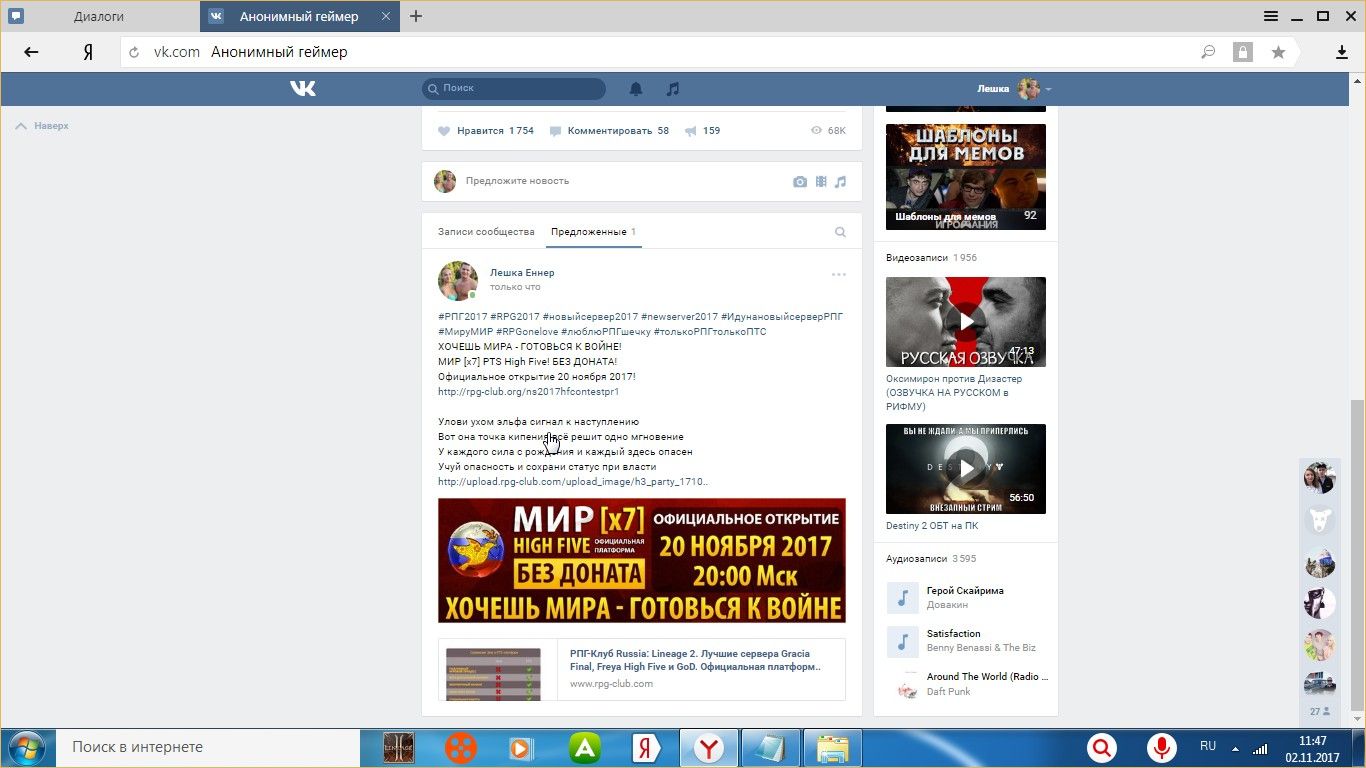The height and width of the screenshot is (768, 1366).
Task: Open Шаблоны для мемов album thumbnail
Action: pyautogui.click(x=966, y=177)
